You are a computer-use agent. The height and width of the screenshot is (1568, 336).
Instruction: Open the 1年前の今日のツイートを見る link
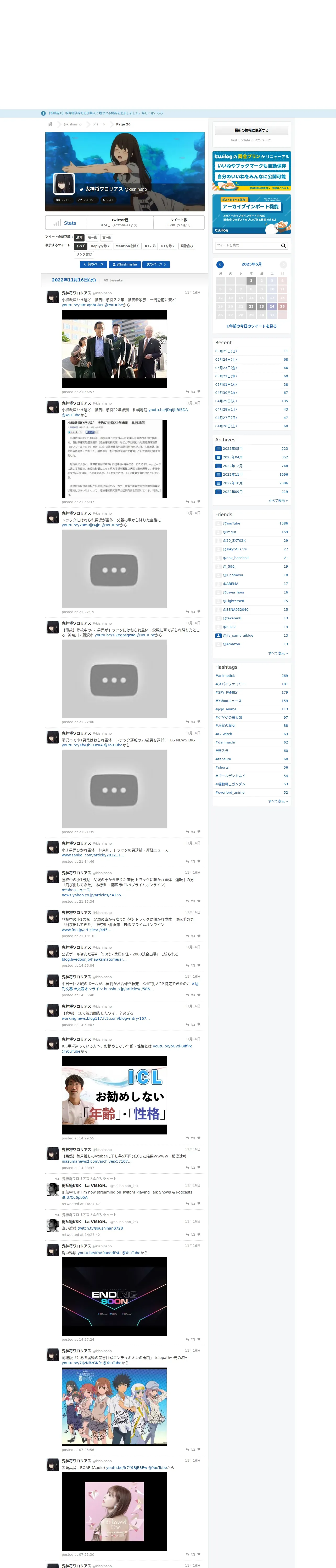[251, 326]
